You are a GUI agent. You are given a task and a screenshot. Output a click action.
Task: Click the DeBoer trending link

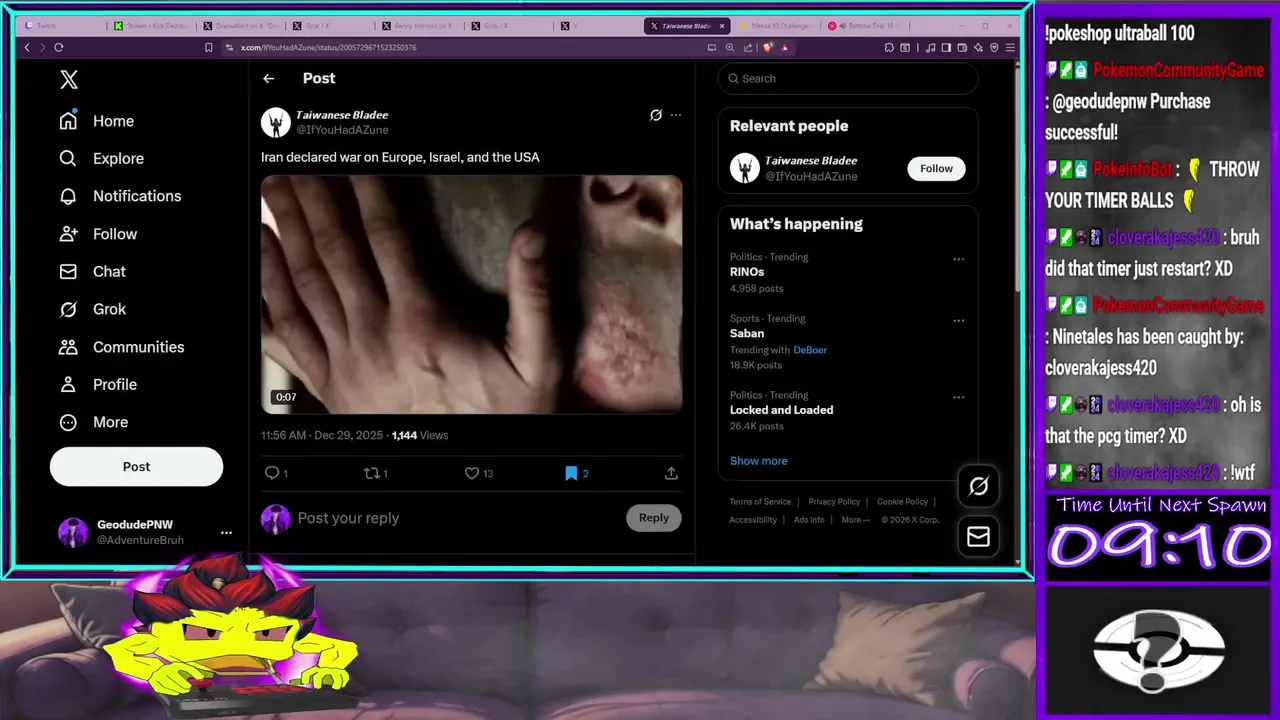point(810,350)
